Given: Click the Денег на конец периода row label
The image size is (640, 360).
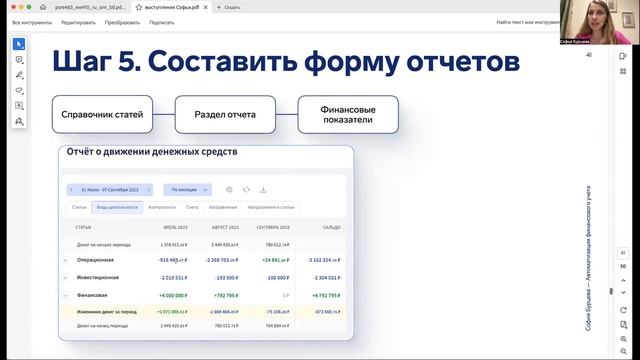Looking at the screenshot, I should 102,326.
